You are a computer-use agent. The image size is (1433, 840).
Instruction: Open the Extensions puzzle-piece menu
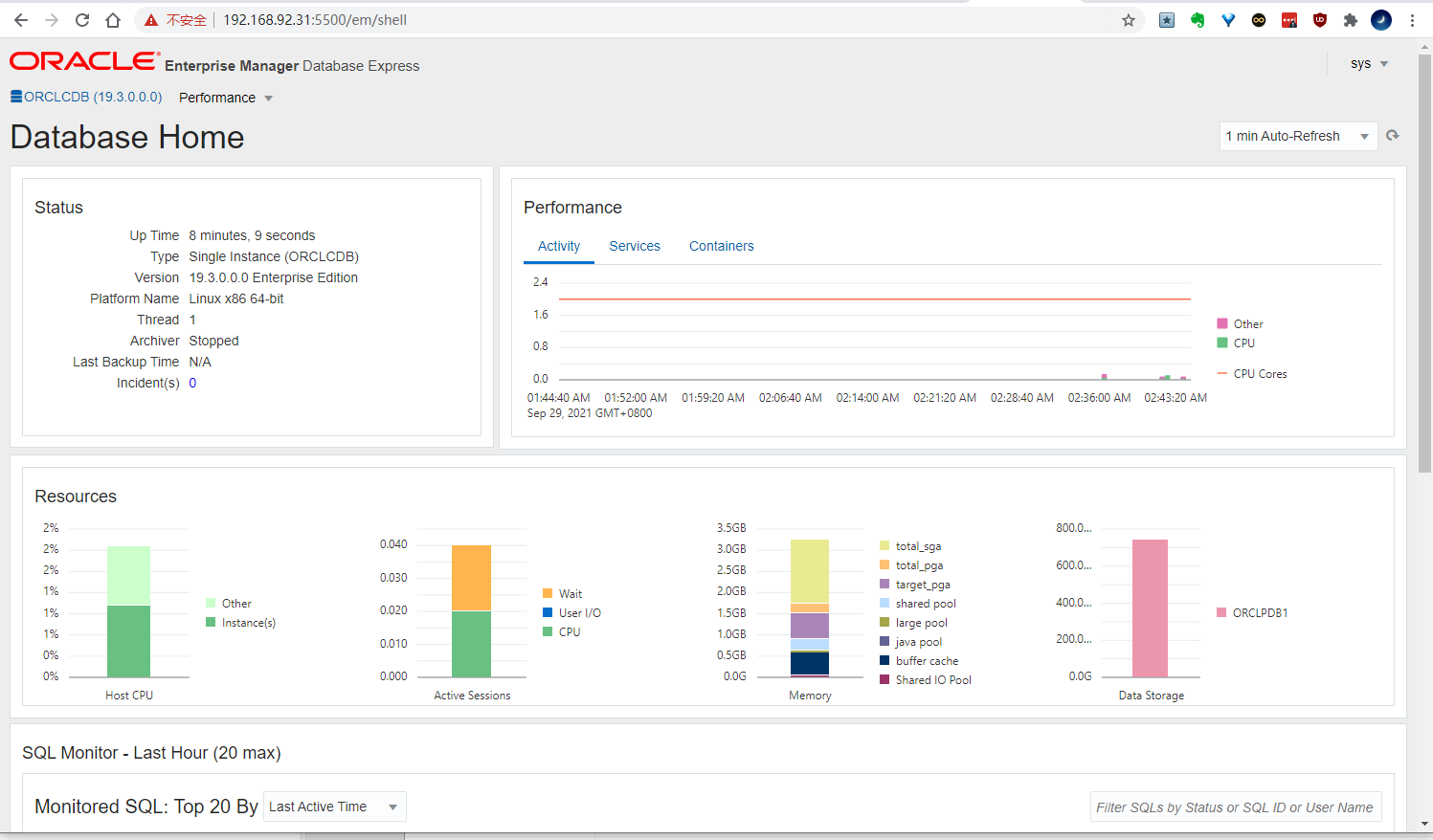(x=1351, y=20)
